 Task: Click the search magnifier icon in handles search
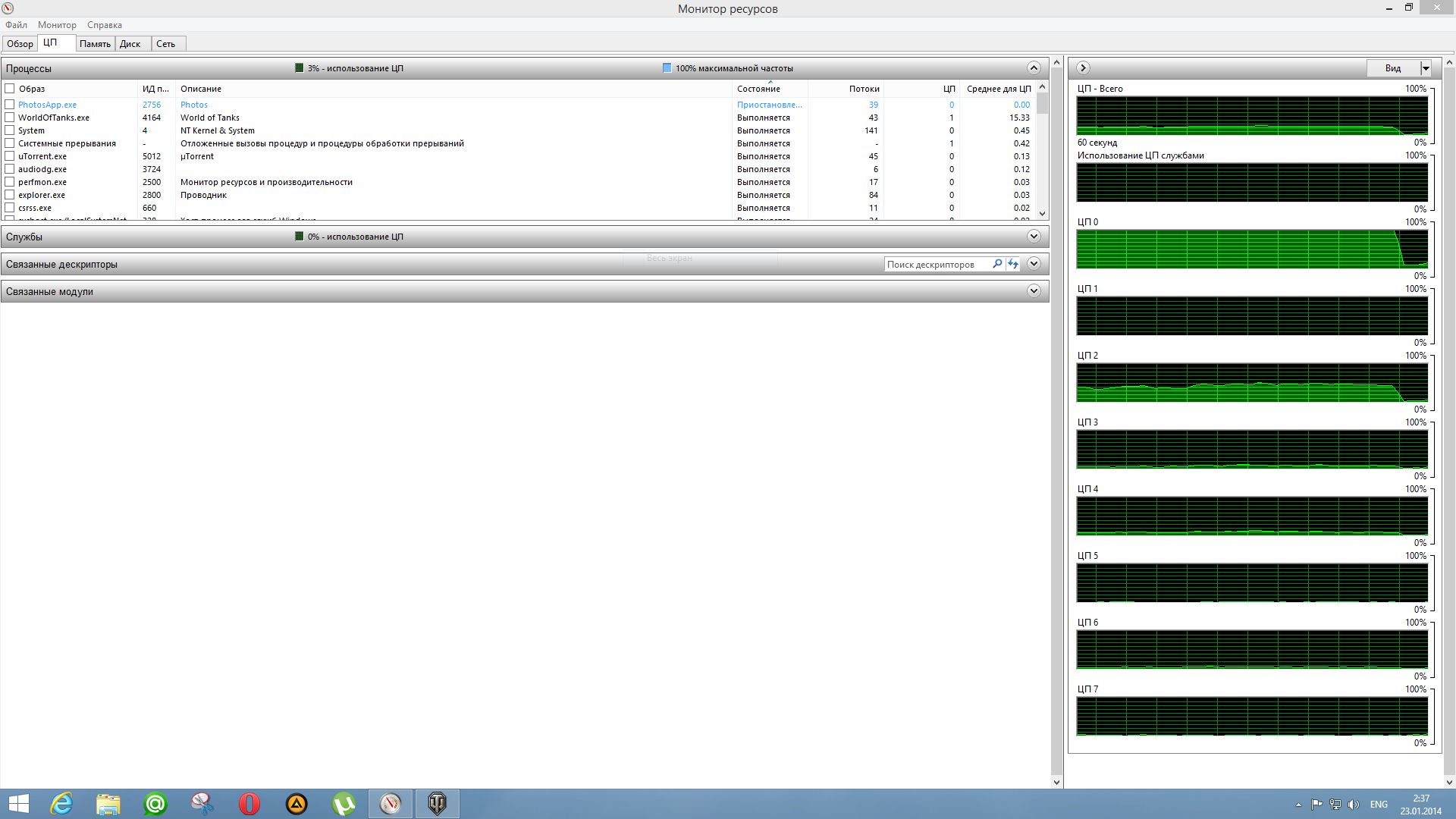pos(997,264)
